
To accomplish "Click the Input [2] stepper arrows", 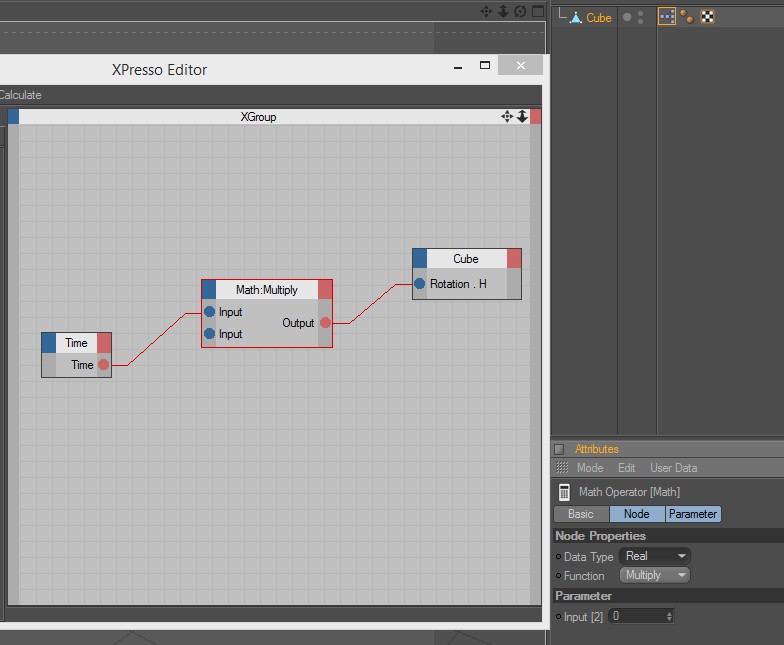I will (670, 616).
